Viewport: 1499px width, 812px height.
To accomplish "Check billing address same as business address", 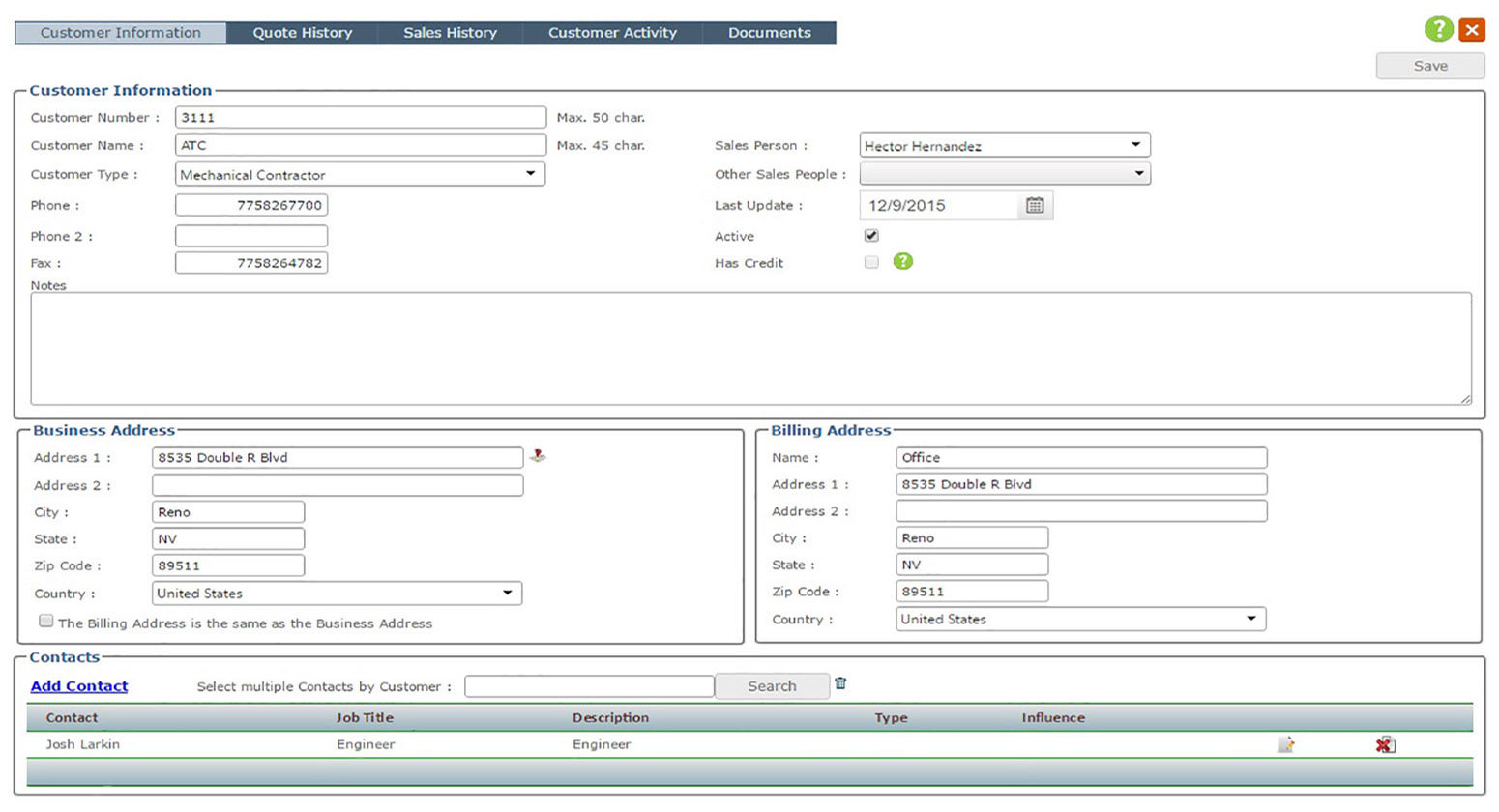I will [45, 622].
